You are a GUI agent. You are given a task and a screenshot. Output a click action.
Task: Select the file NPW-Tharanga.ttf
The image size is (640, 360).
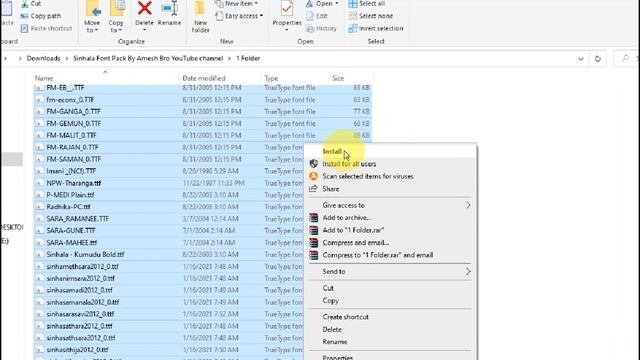[x=73, y=183]
